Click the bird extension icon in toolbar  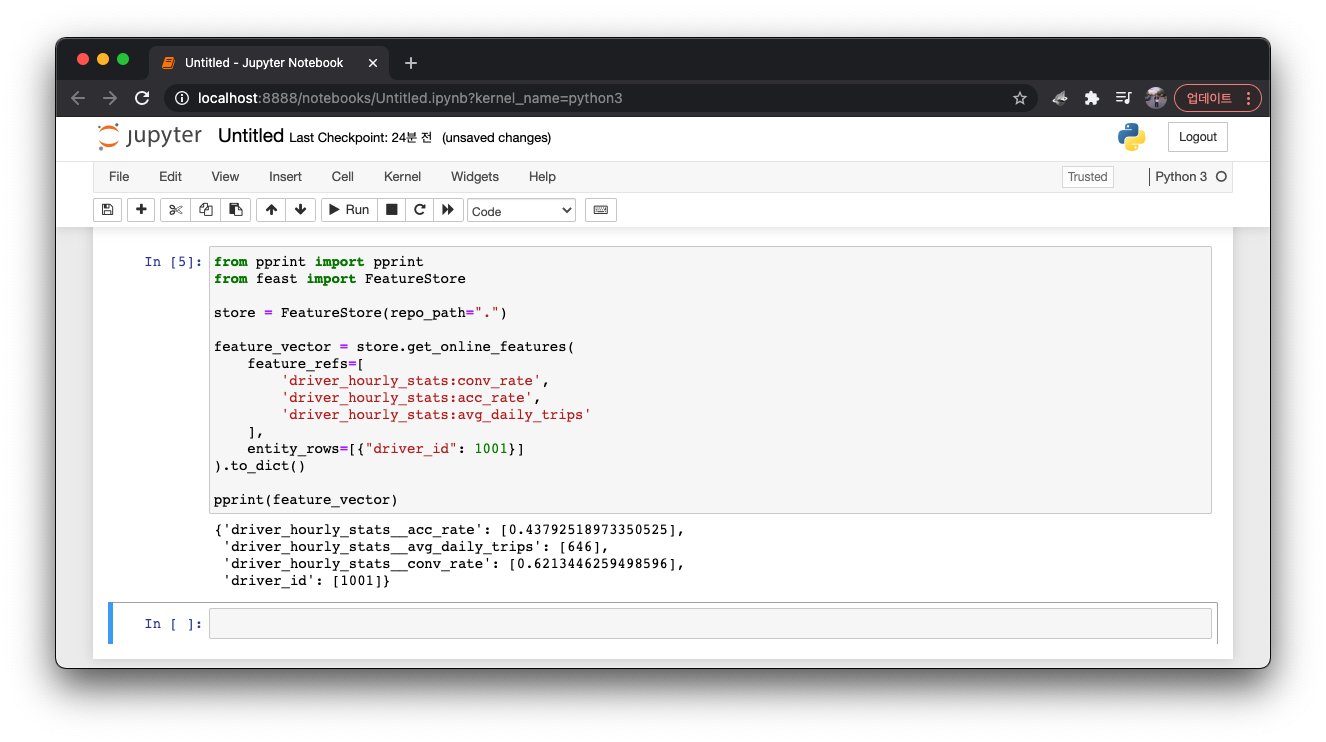(x=1060, y=98)
